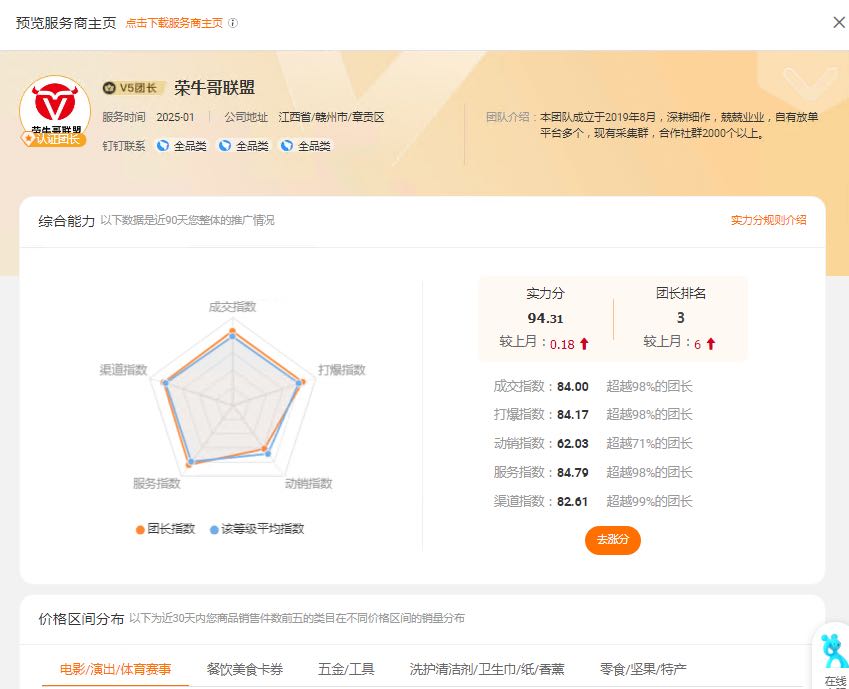Image resolution: width=849 pixels, height=689 pixels.
Task: Close the service provider homepage preview
Action: pos(839,22)
